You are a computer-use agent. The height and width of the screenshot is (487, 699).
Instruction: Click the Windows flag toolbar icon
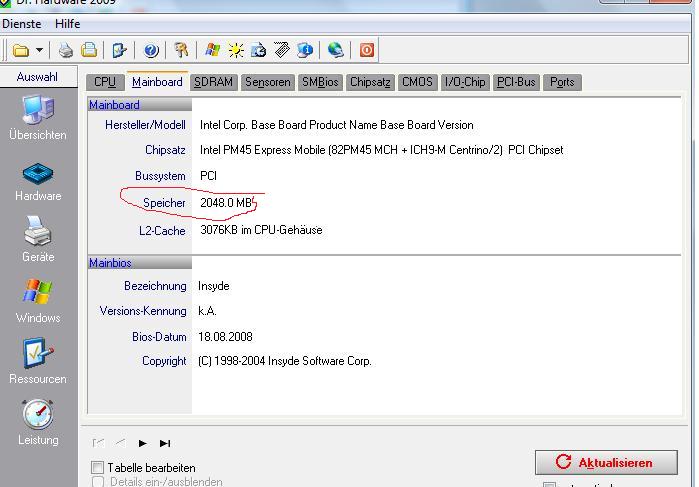pyautogui.click(x=213, y=50)
